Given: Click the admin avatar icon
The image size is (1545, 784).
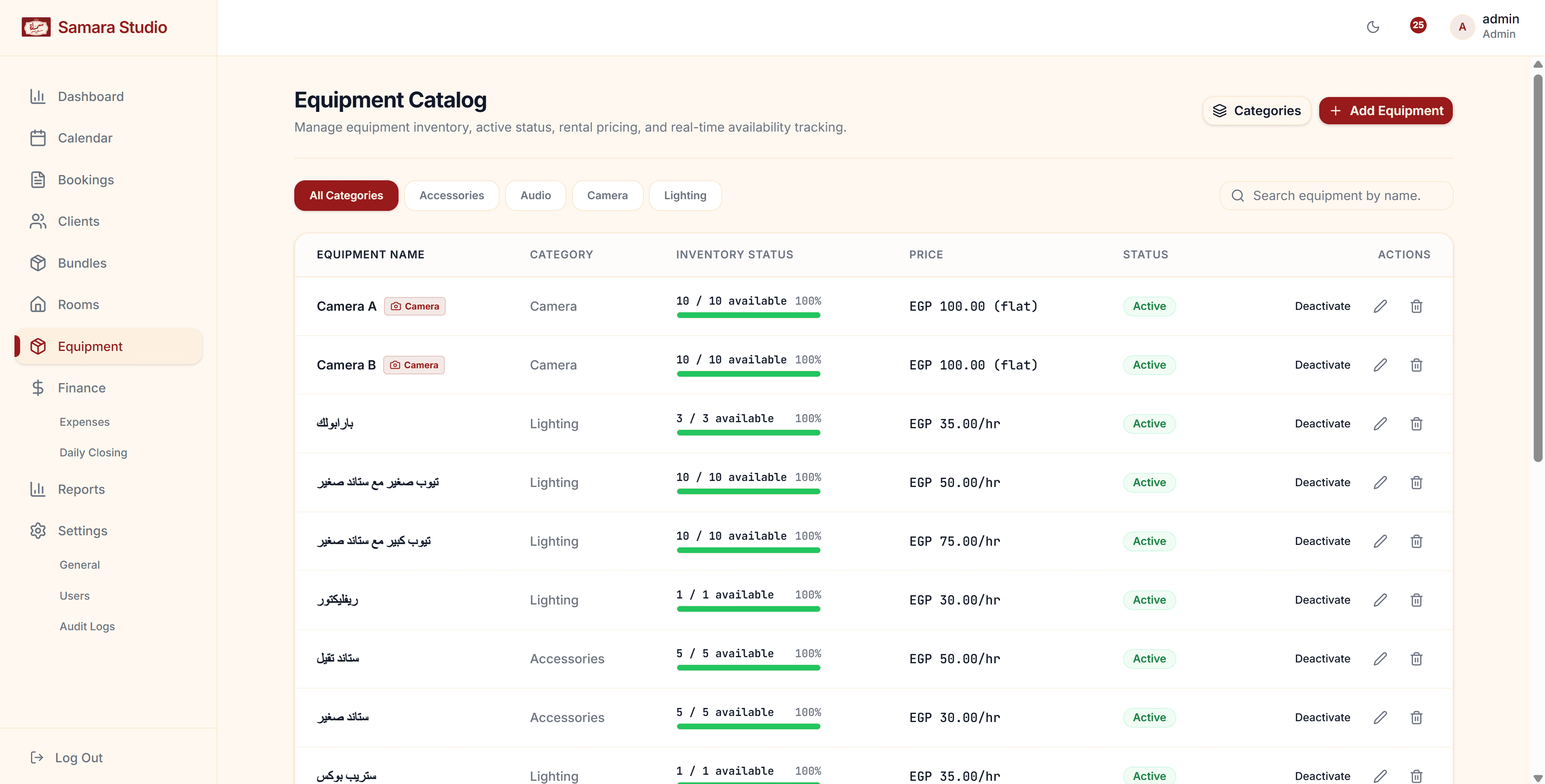Looking at the screenshot, I should [1462, 27].
